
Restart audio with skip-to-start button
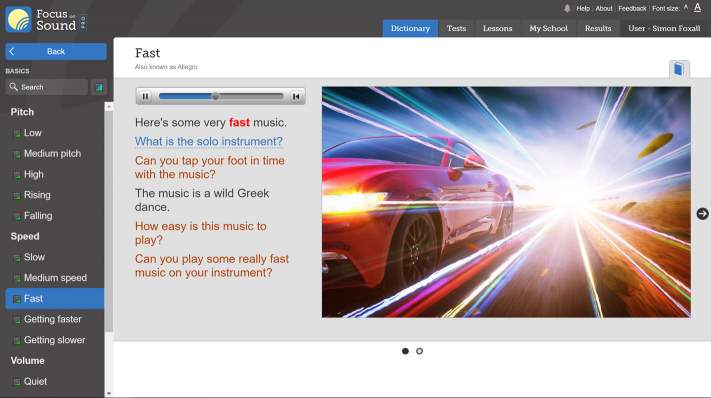click(296, 96)
